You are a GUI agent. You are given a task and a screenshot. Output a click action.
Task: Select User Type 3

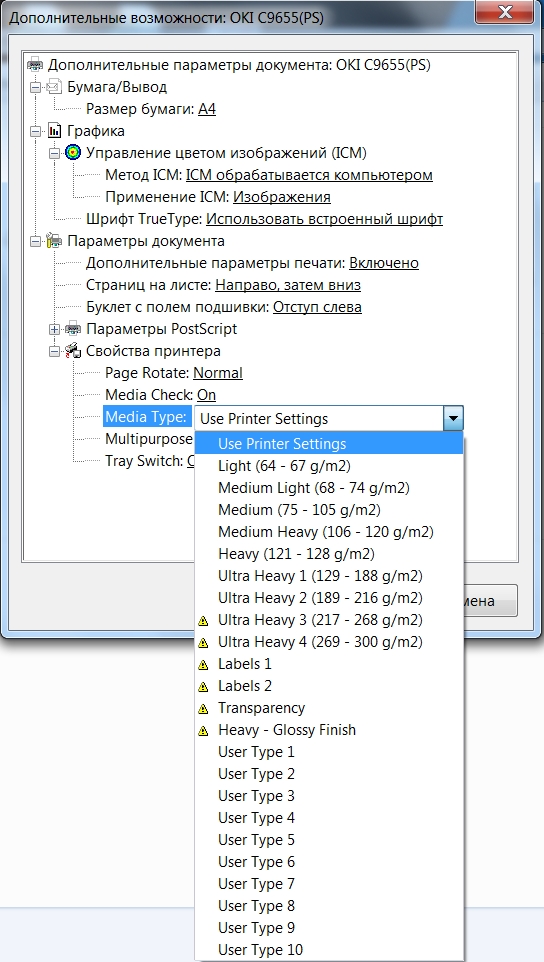(x=329, y=796)
